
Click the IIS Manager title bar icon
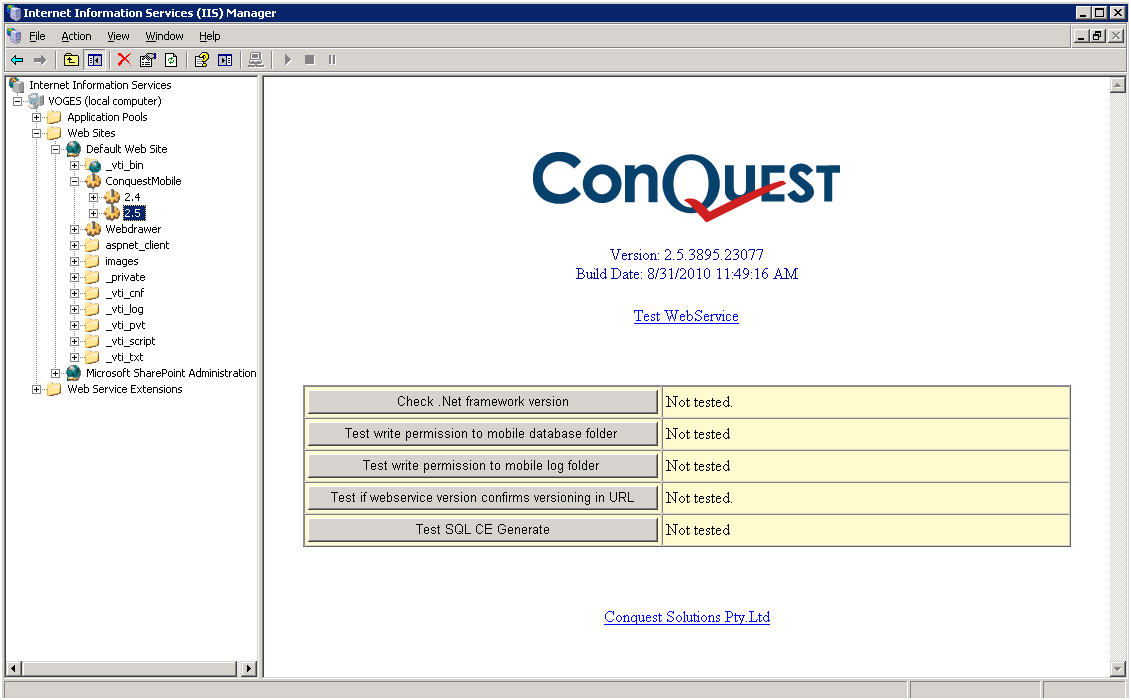[x=14, y=13]
